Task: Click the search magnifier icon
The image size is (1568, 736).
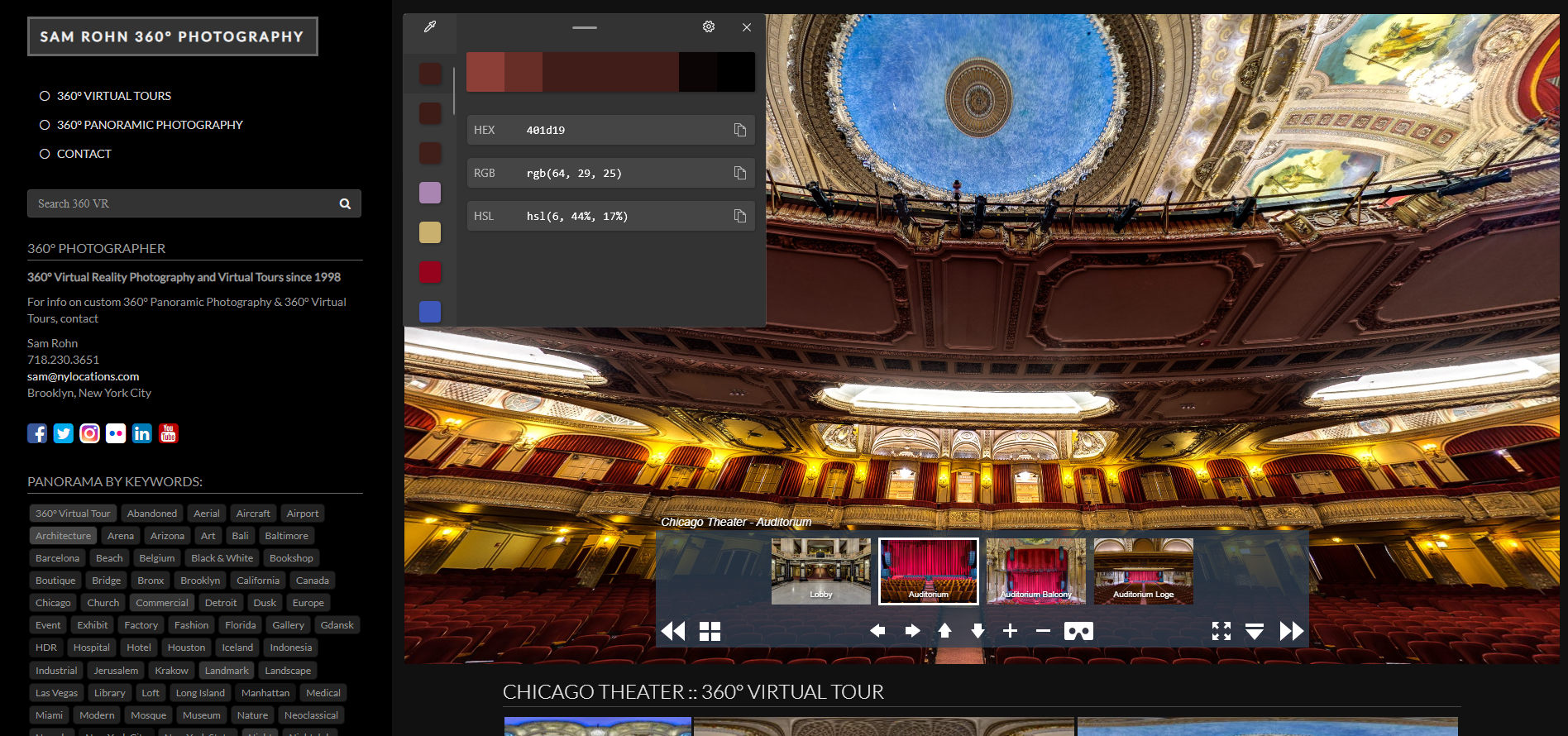Action: [x=345, y=203]
